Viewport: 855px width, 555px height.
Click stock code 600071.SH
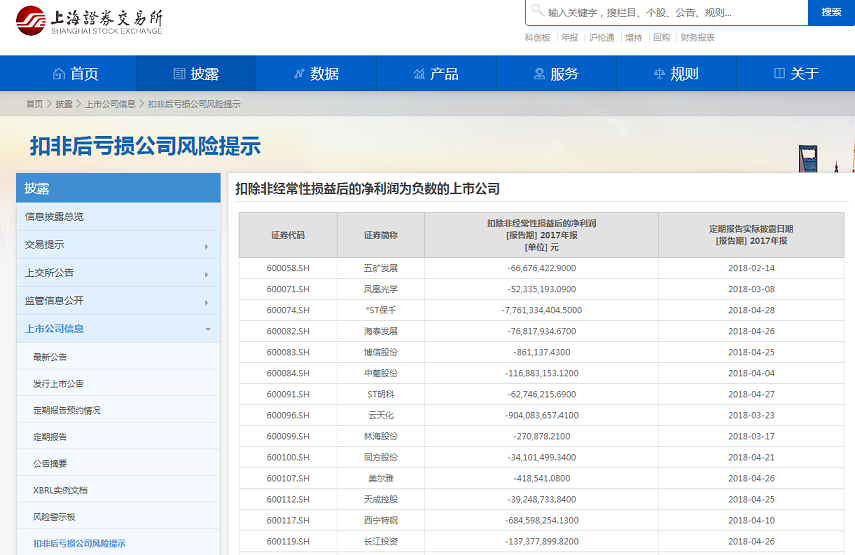point(288,289)
